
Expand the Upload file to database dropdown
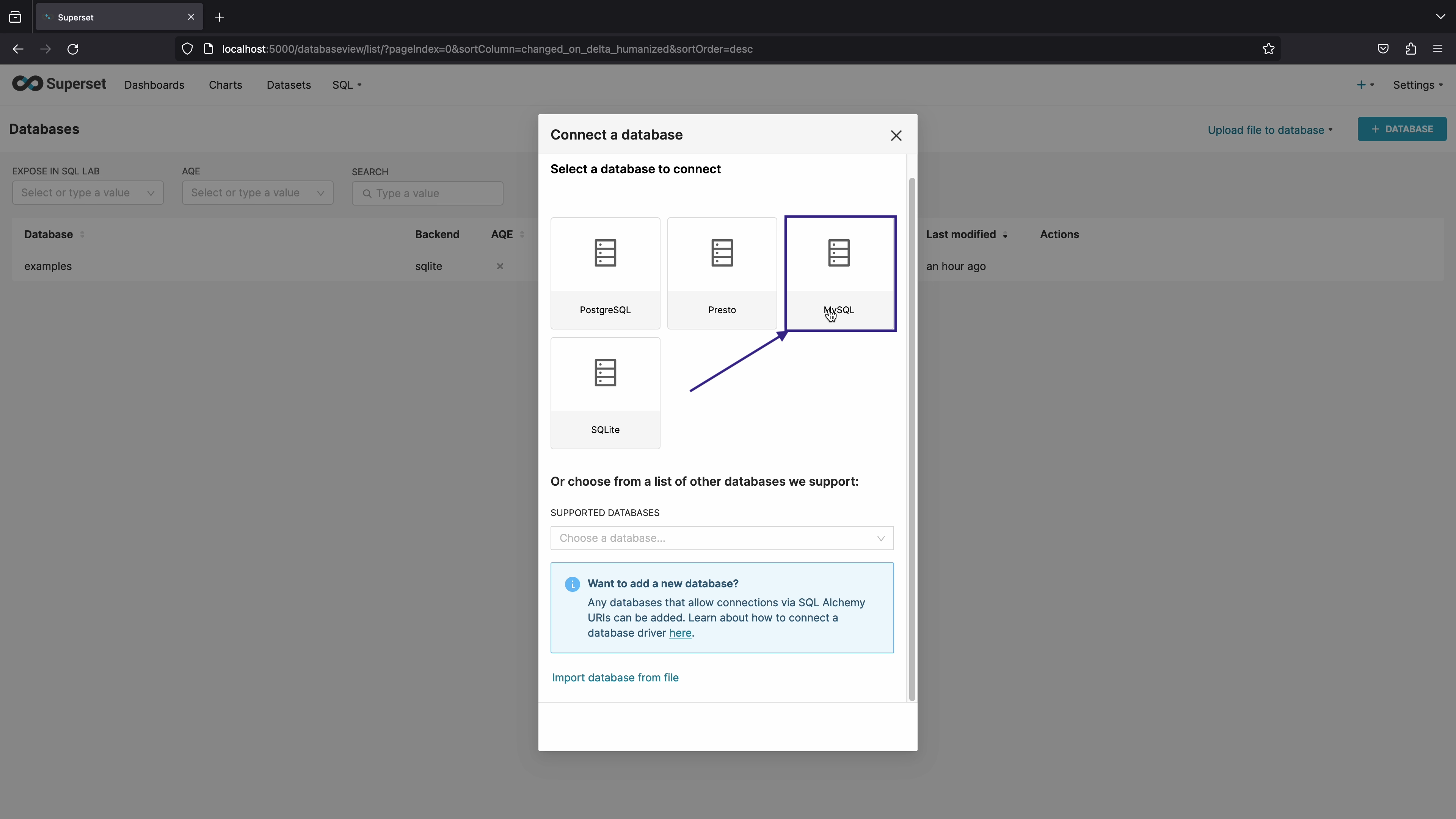click(x=1269, y=129)
